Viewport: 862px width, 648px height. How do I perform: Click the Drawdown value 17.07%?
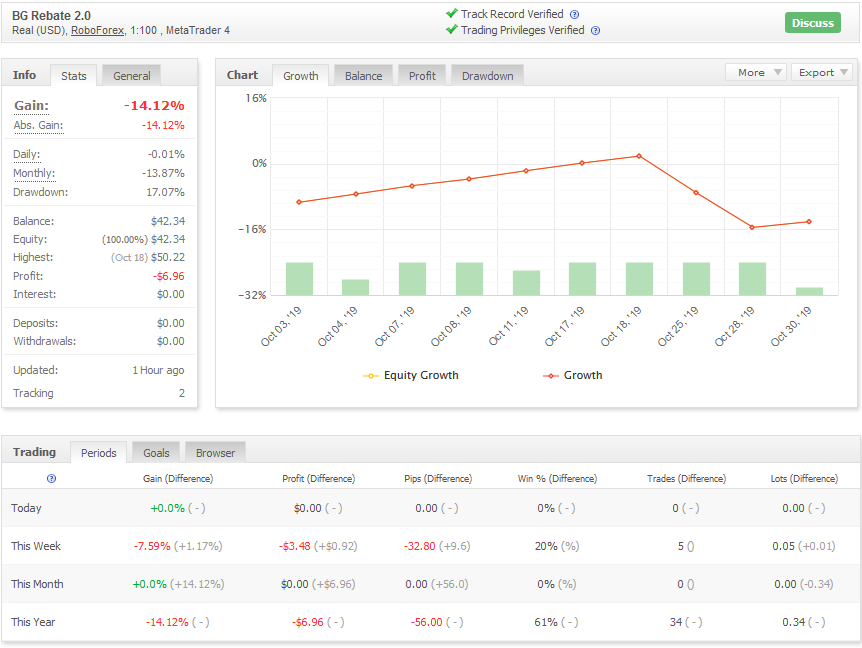165,192
